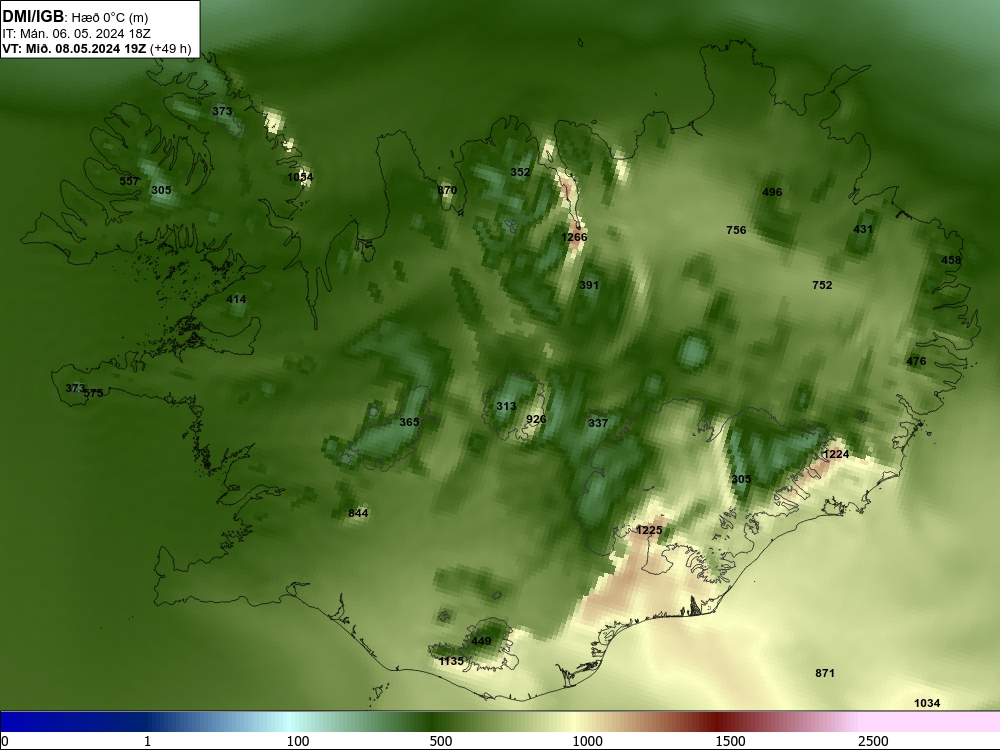Click the map value 871
The image size is (1000, 750).
(825, 673)
